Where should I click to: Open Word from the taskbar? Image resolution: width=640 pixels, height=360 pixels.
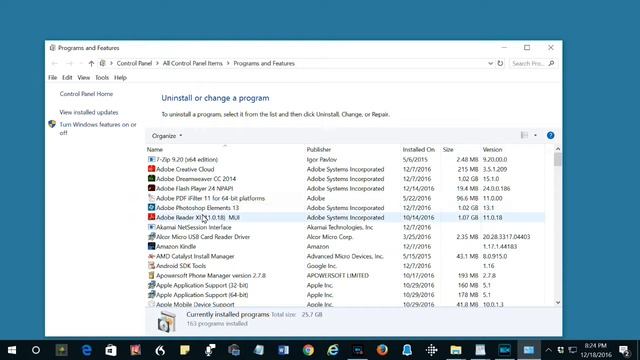(x=283, y=350)
